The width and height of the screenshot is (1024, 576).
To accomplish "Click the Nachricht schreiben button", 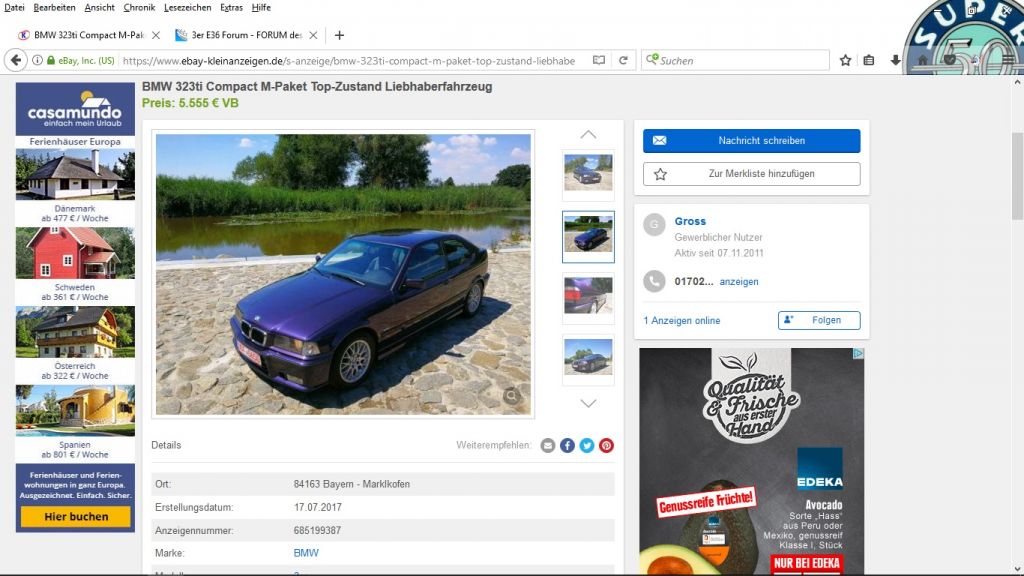I will [751, 141].
